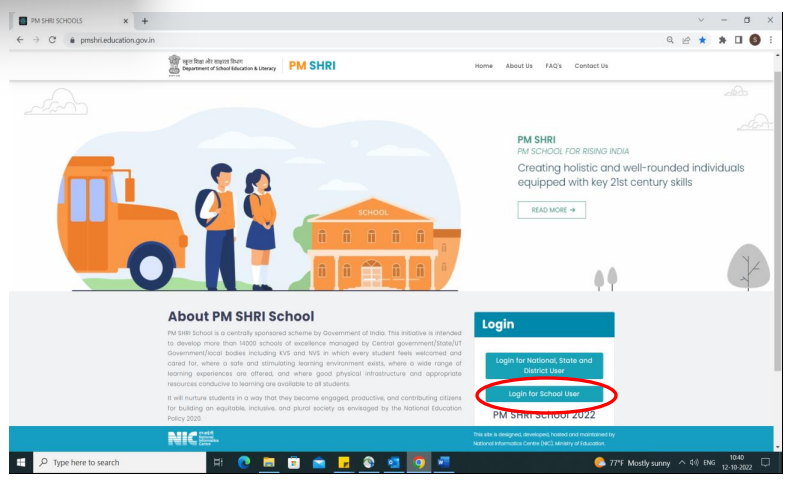Close the PM SHRI SCHOOLS tab
Screen dimensions: 785x486
(126, 21)
